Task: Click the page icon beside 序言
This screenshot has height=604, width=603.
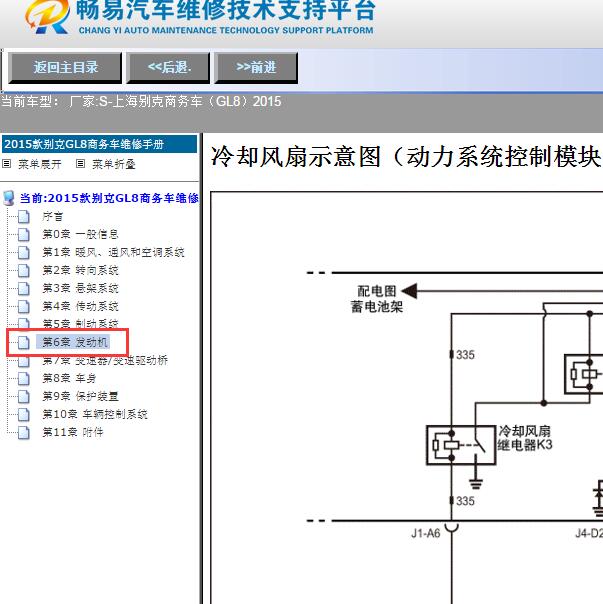Action: 24,216
